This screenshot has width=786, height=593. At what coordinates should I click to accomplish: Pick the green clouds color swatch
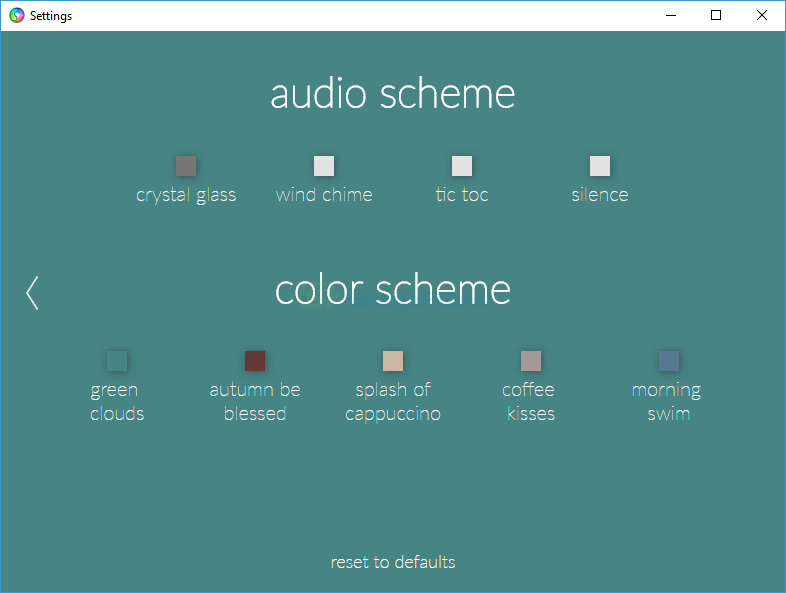117,361
